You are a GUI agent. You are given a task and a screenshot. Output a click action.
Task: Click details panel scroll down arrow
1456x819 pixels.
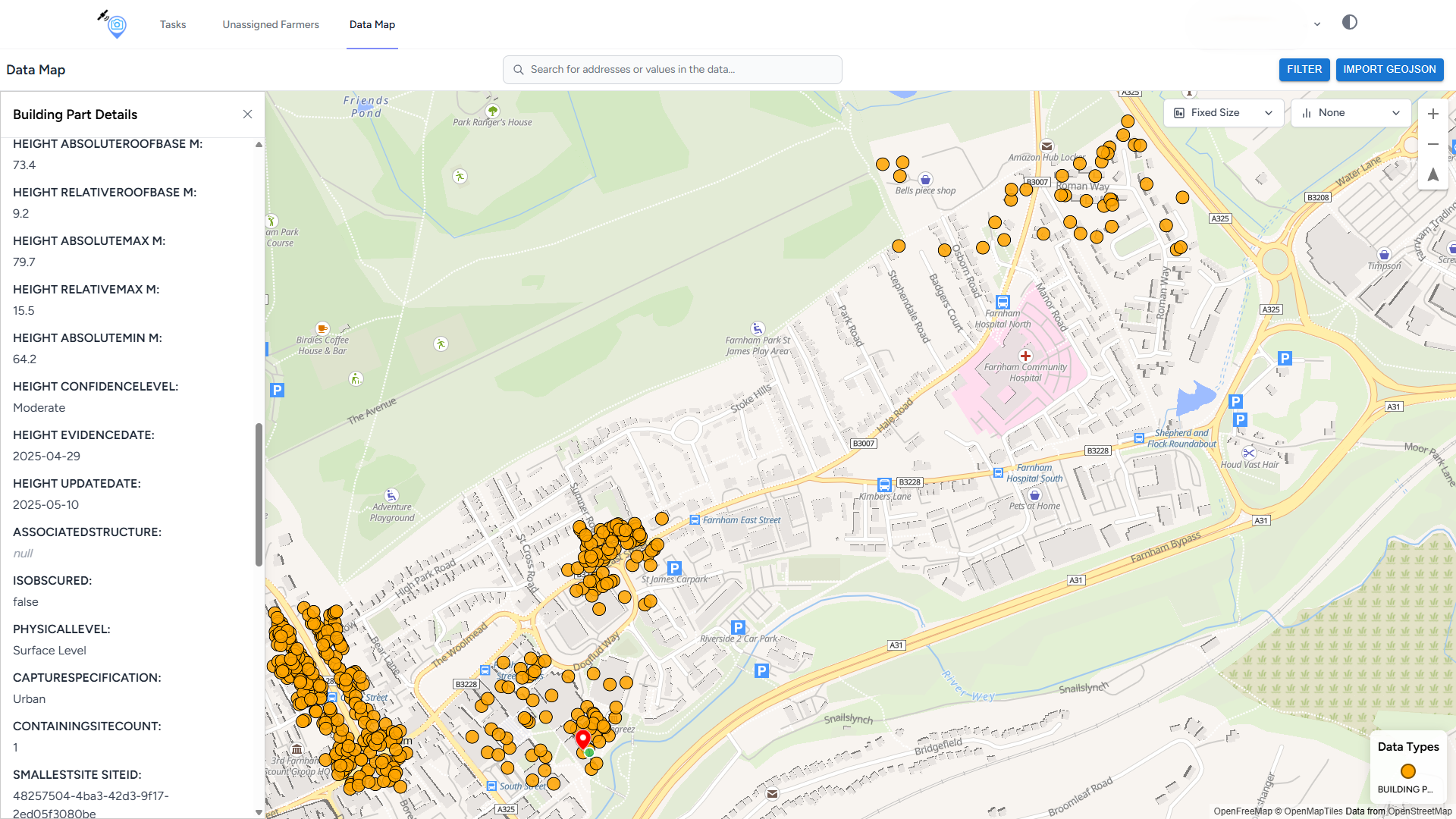click(259, 812)
